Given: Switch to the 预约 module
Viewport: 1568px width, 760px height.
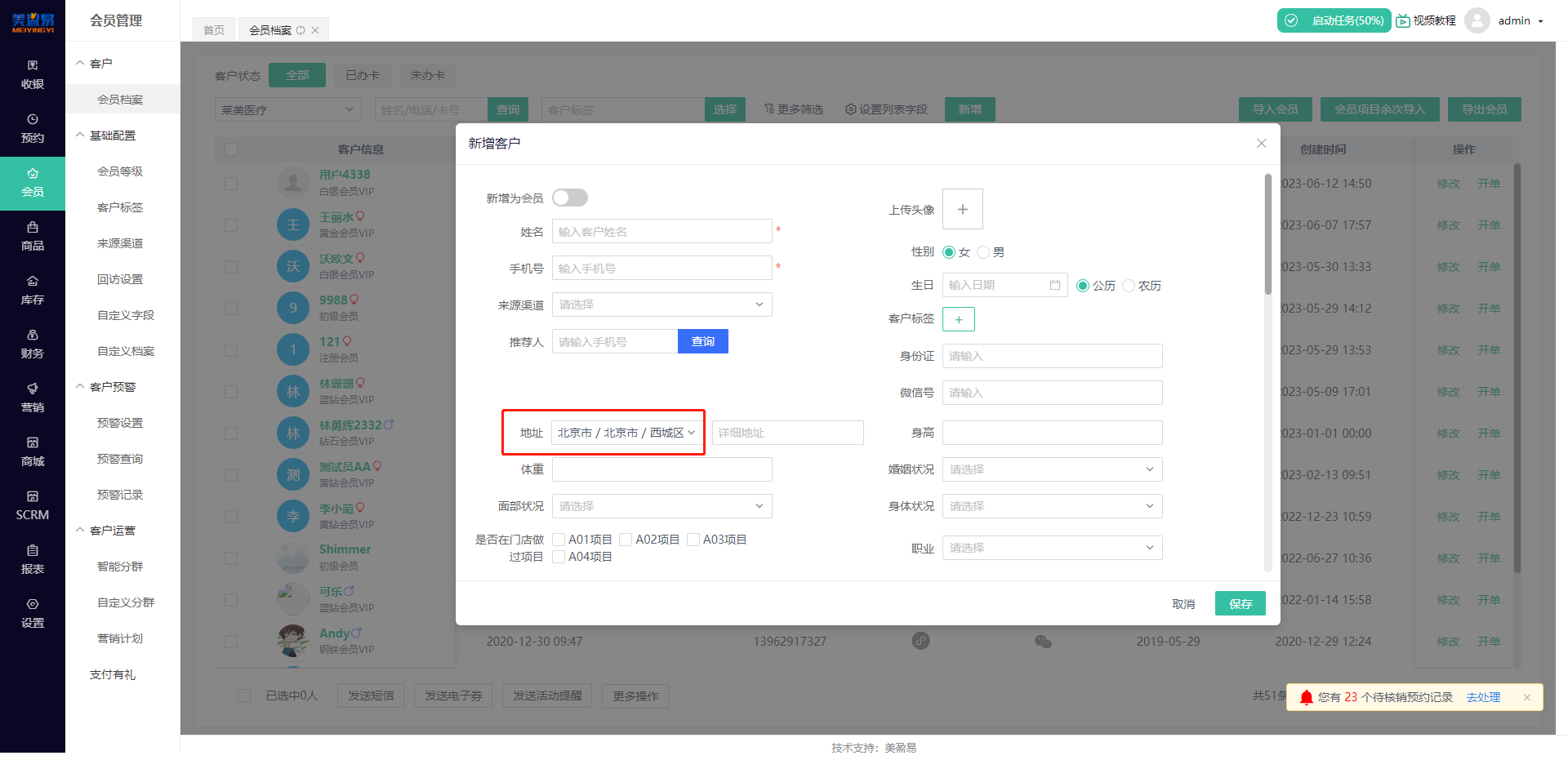Looking at the screenshot, I should (x=33, y=128).
